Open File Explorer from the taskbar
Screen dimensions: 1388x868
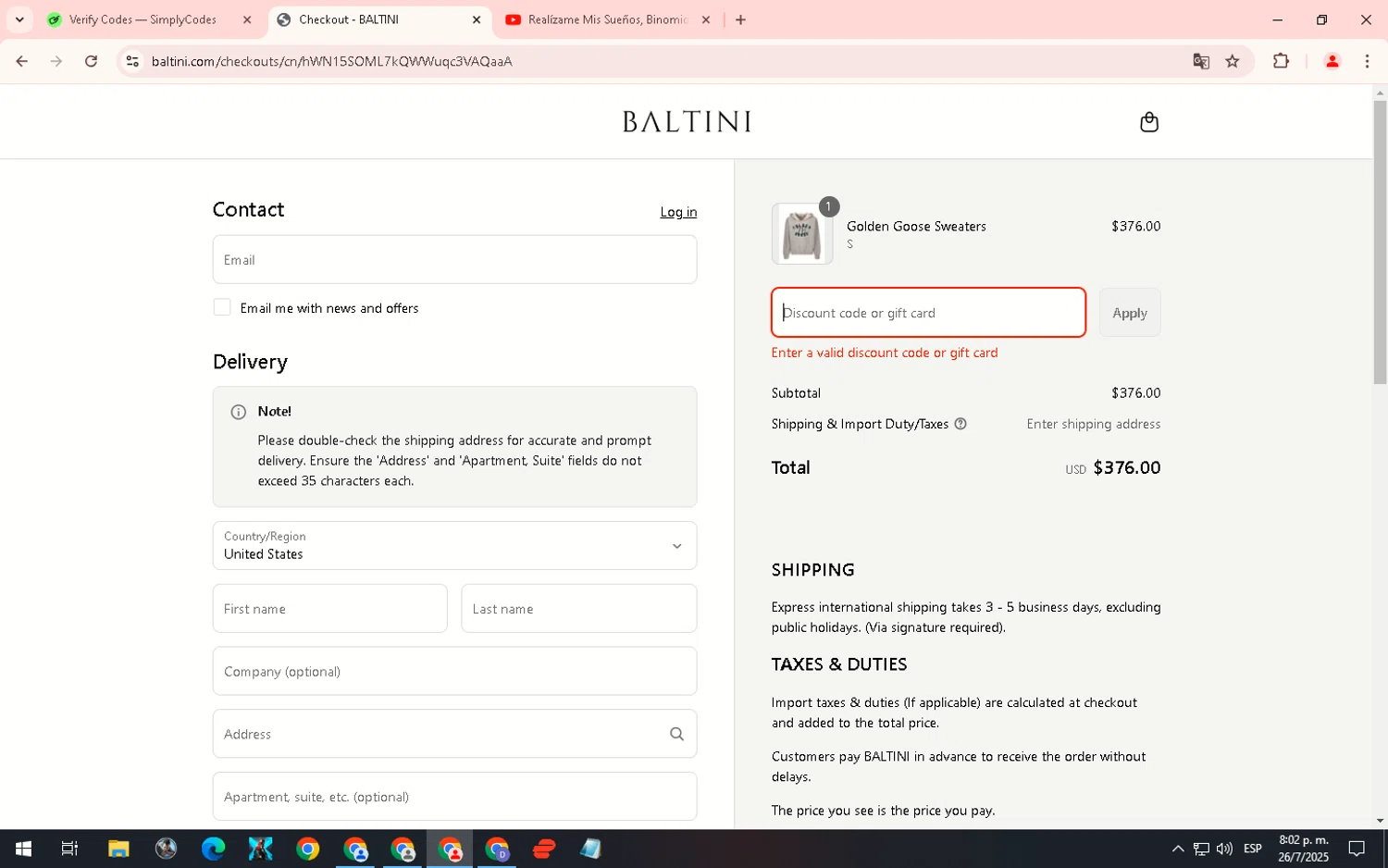point(118,849)
